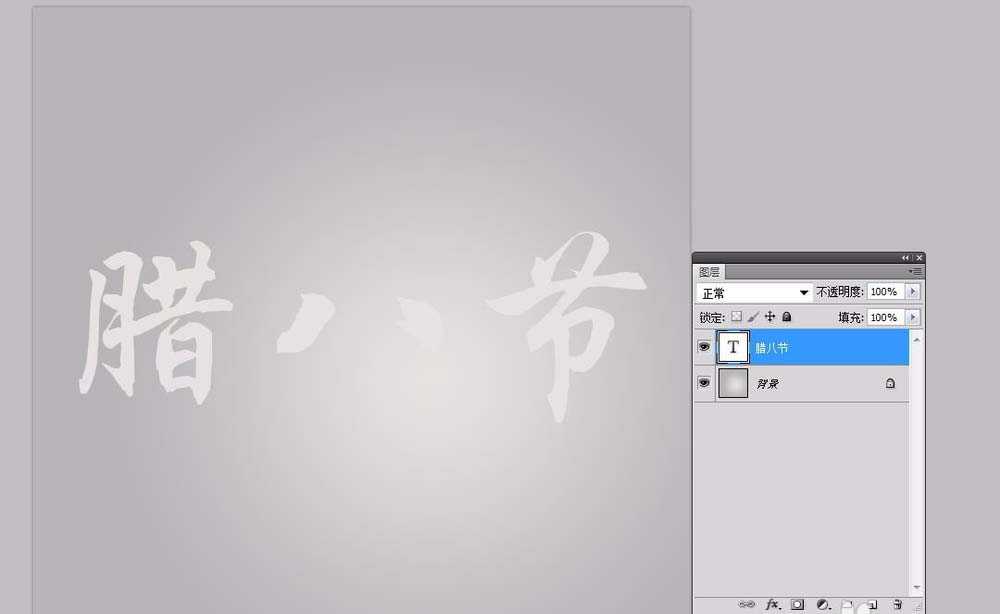Image resolution: width=1000 pixels, height=614 pixels.
Task: Enable lock transparent pixels
Action: [x=738, y=317]
